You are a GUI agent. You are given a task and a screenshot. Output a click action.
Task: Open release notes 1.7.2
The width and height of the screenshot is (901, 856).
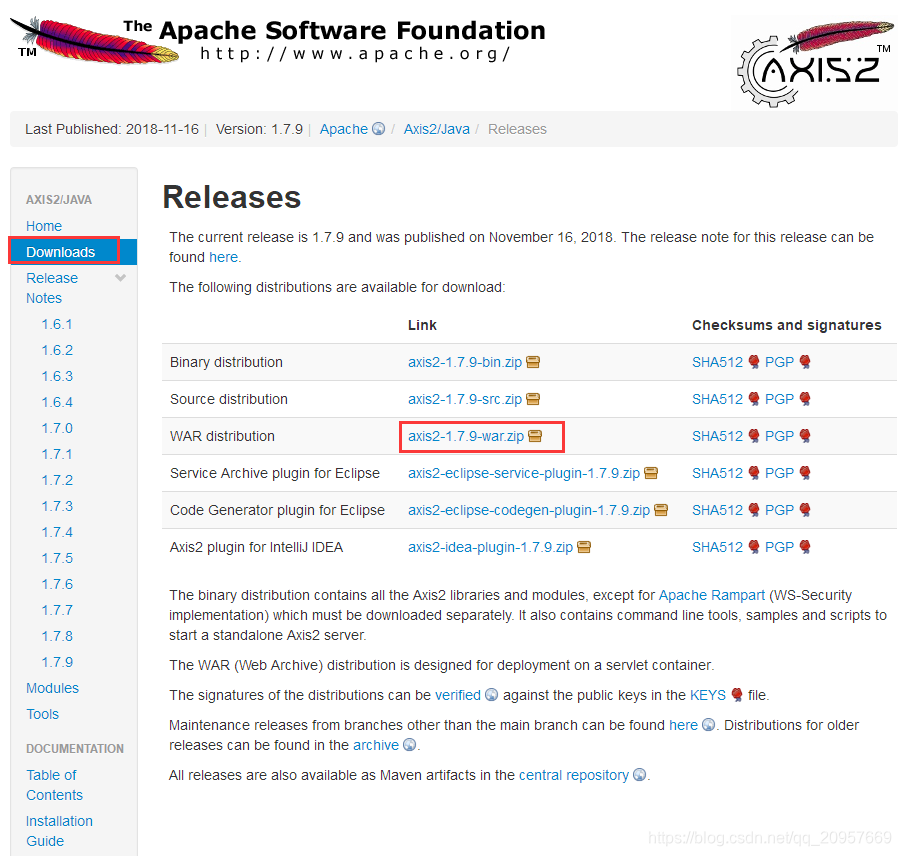point(57,480)
